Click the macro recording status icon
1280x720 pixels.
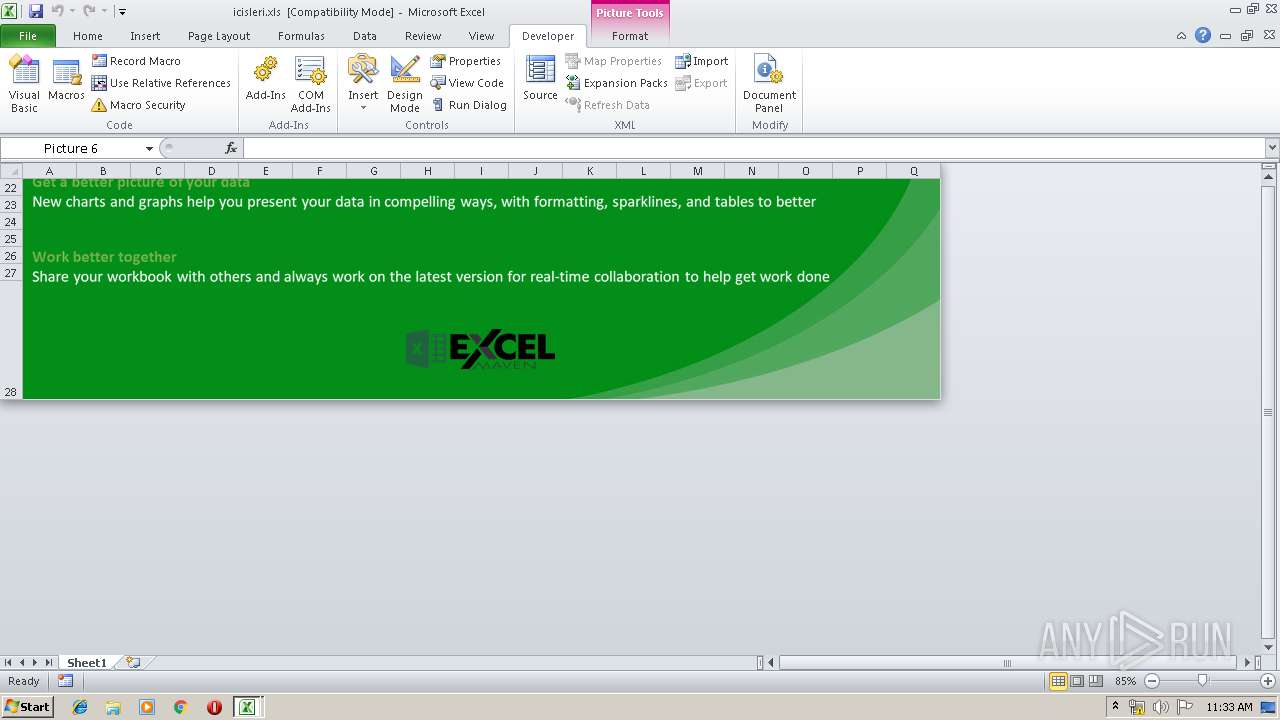(65, 681)
